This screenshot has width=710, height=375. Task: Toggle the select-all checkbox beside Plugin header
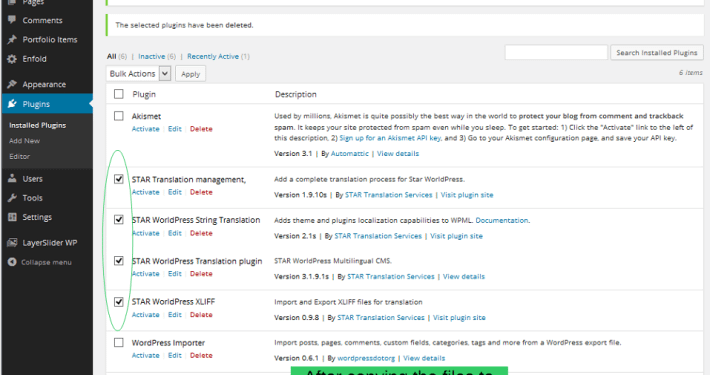pos(119,94)
